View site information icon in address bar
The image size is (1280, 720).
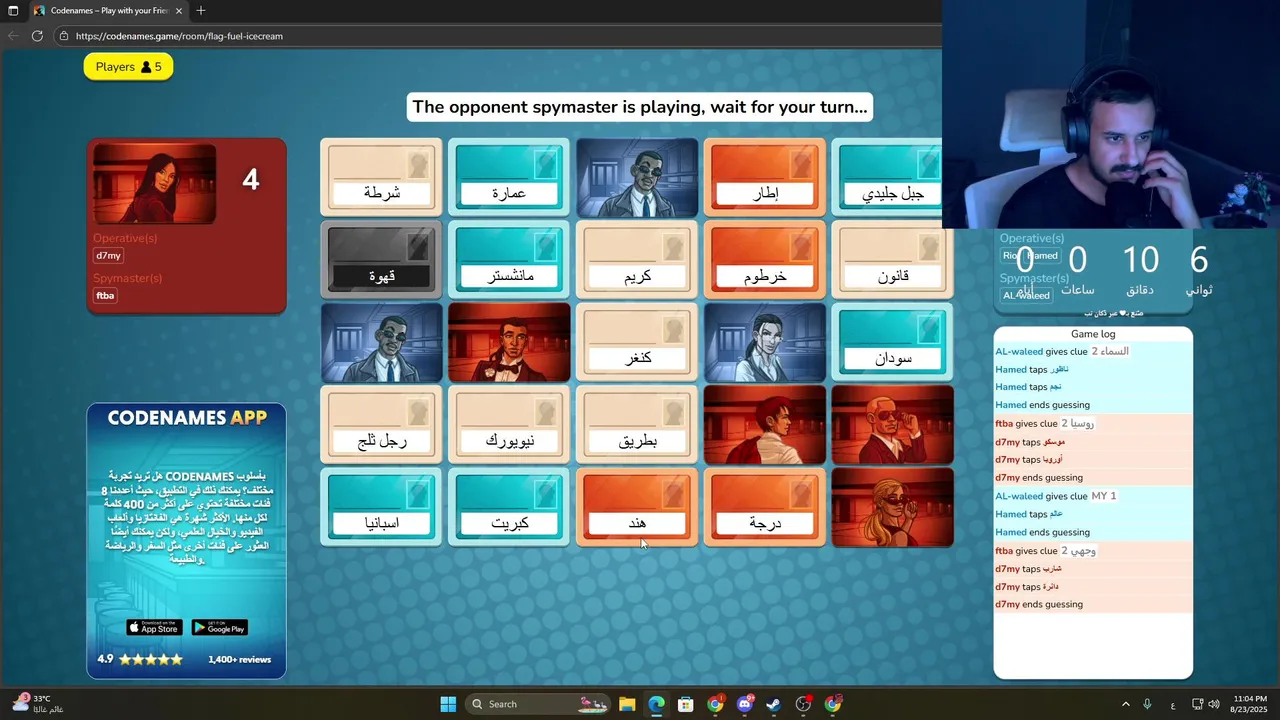(64, 36)
